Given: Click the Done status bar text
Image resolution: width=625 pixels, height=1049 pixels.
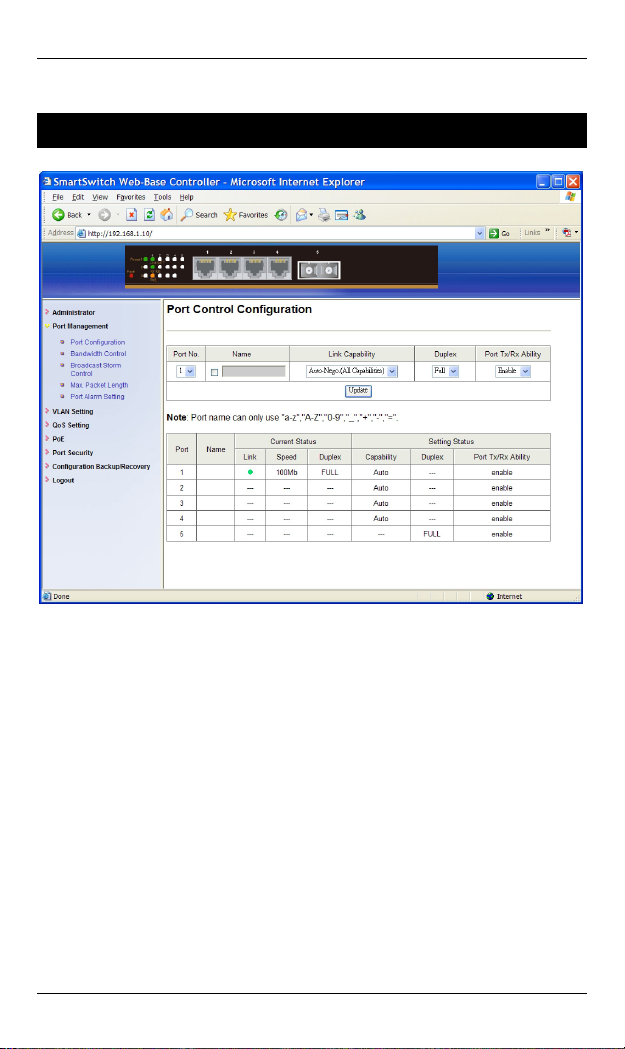Looking at the screenshot, I should (61, 596).
